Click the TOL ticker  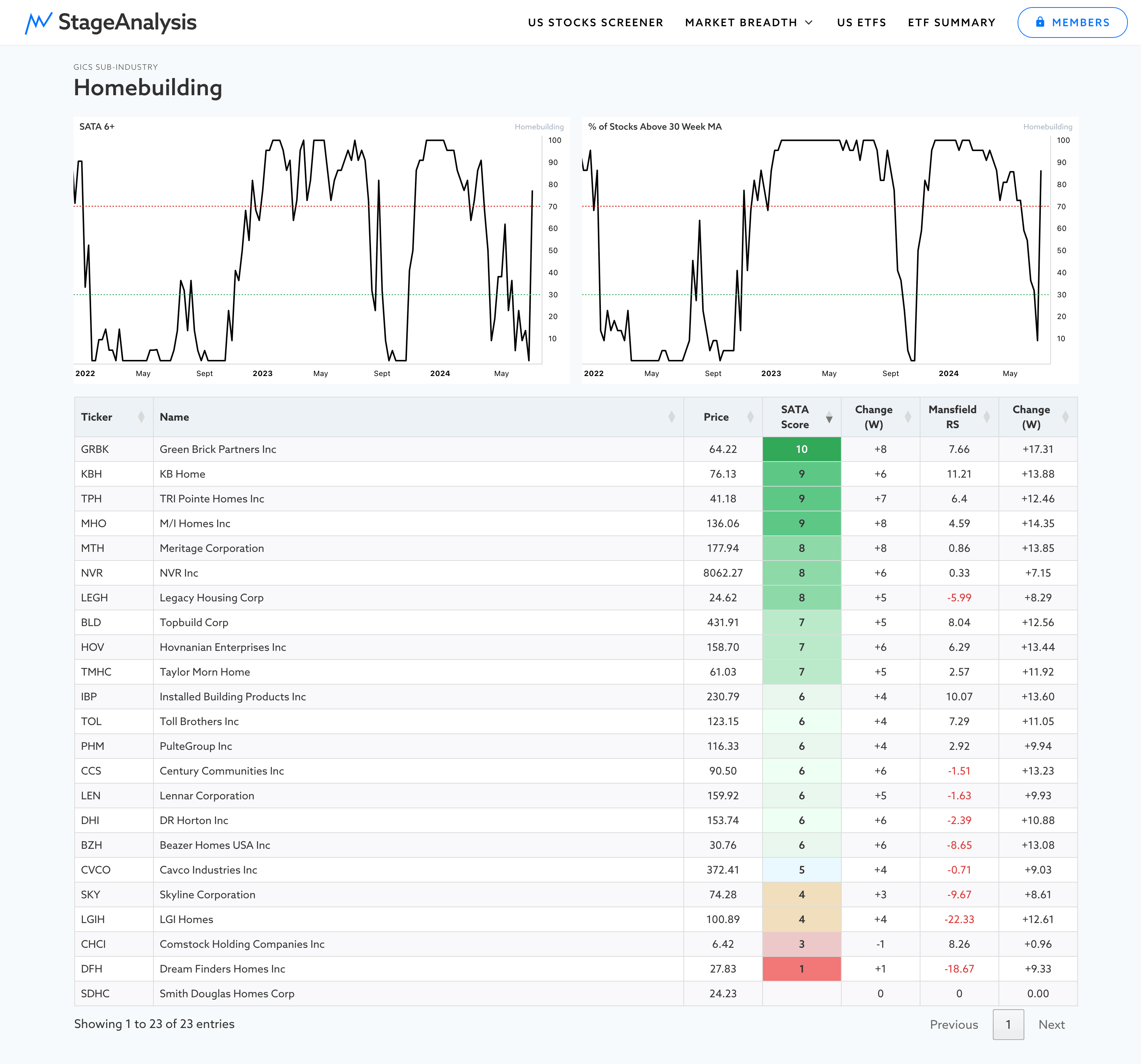pos(91,722)
